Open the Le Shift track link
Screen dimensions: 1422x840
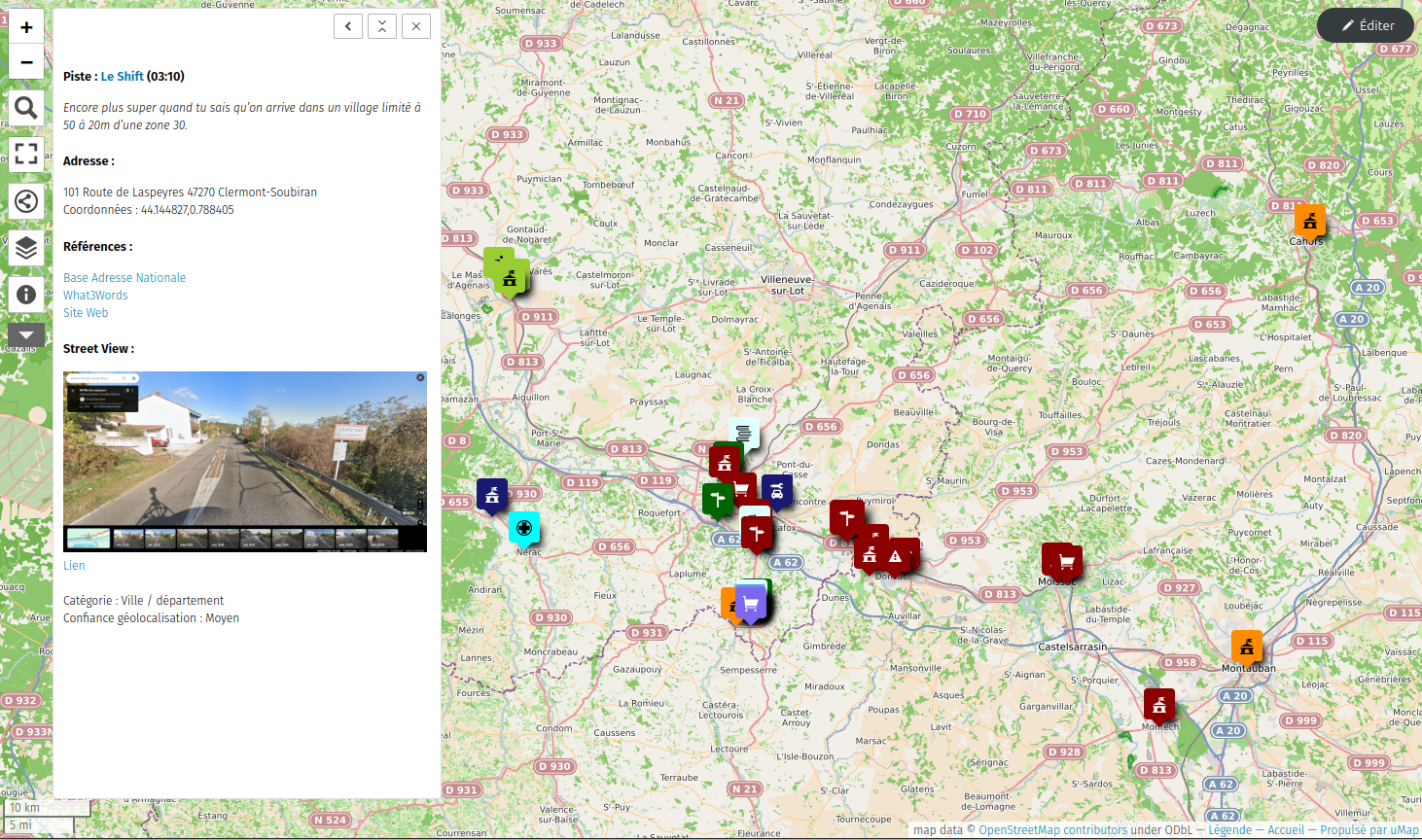point(122,76)
